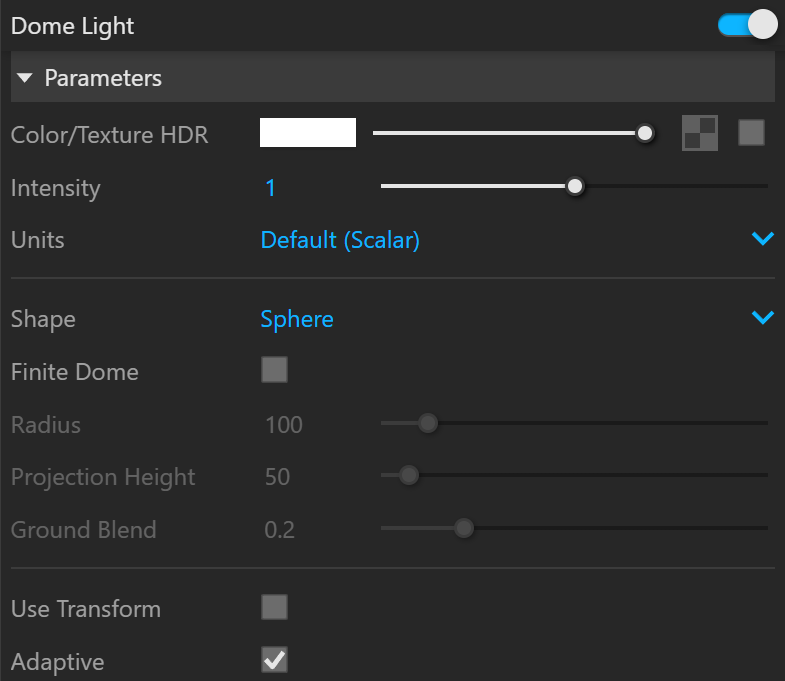Click the white Color/Texture HDR swatch

[308, 133]
